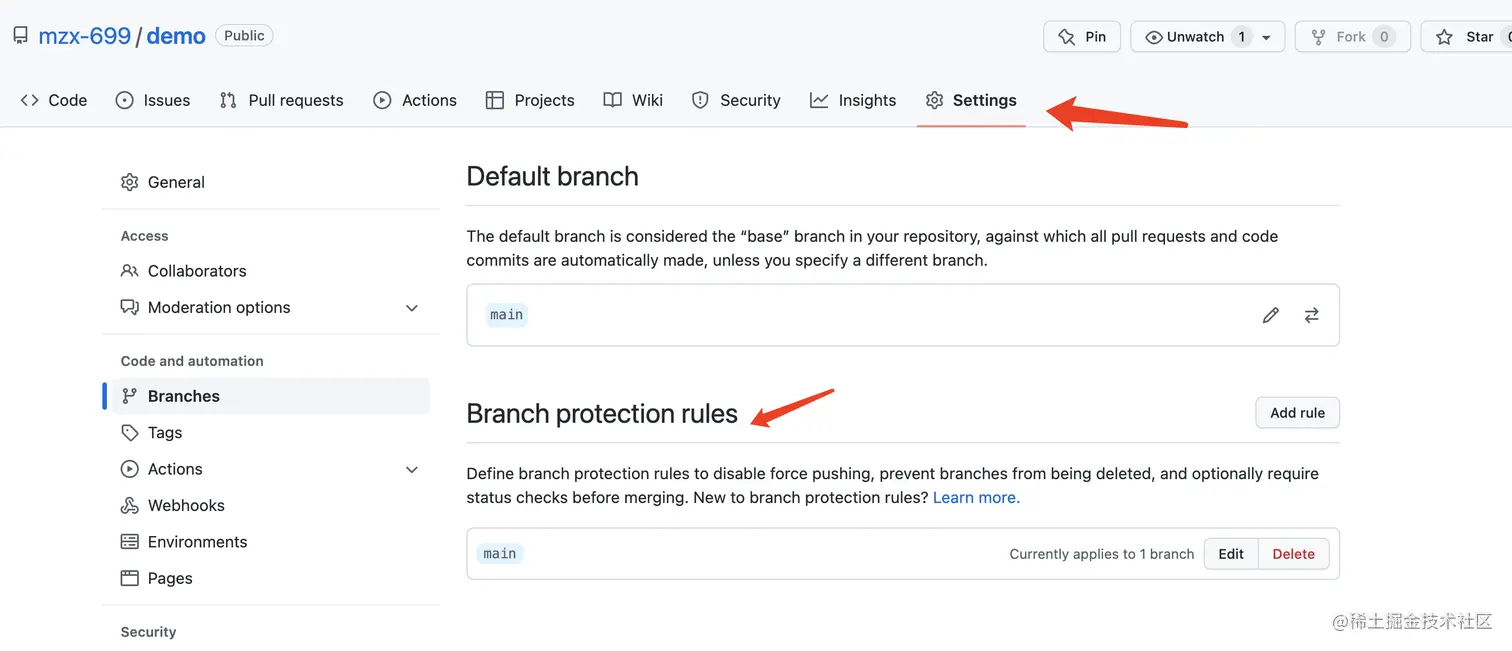Rename the default branch with the pencil icon

pos(1270,315)
